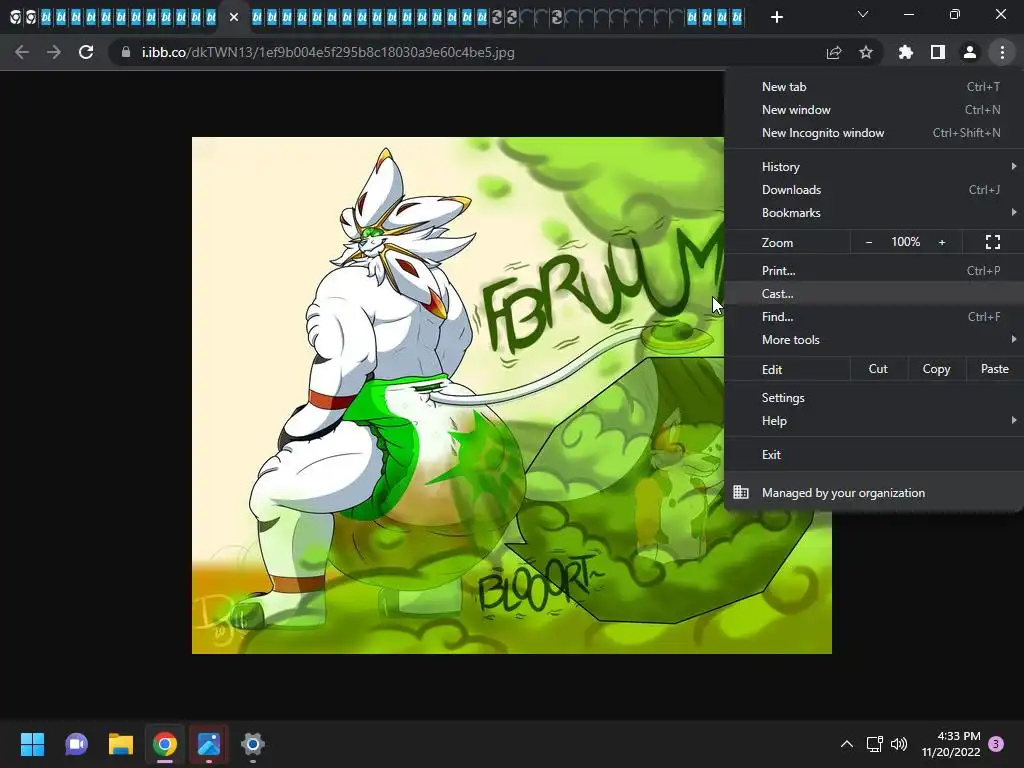Click the displayed image
This screenshot has width=1024, height=768.
pos(511,395)
